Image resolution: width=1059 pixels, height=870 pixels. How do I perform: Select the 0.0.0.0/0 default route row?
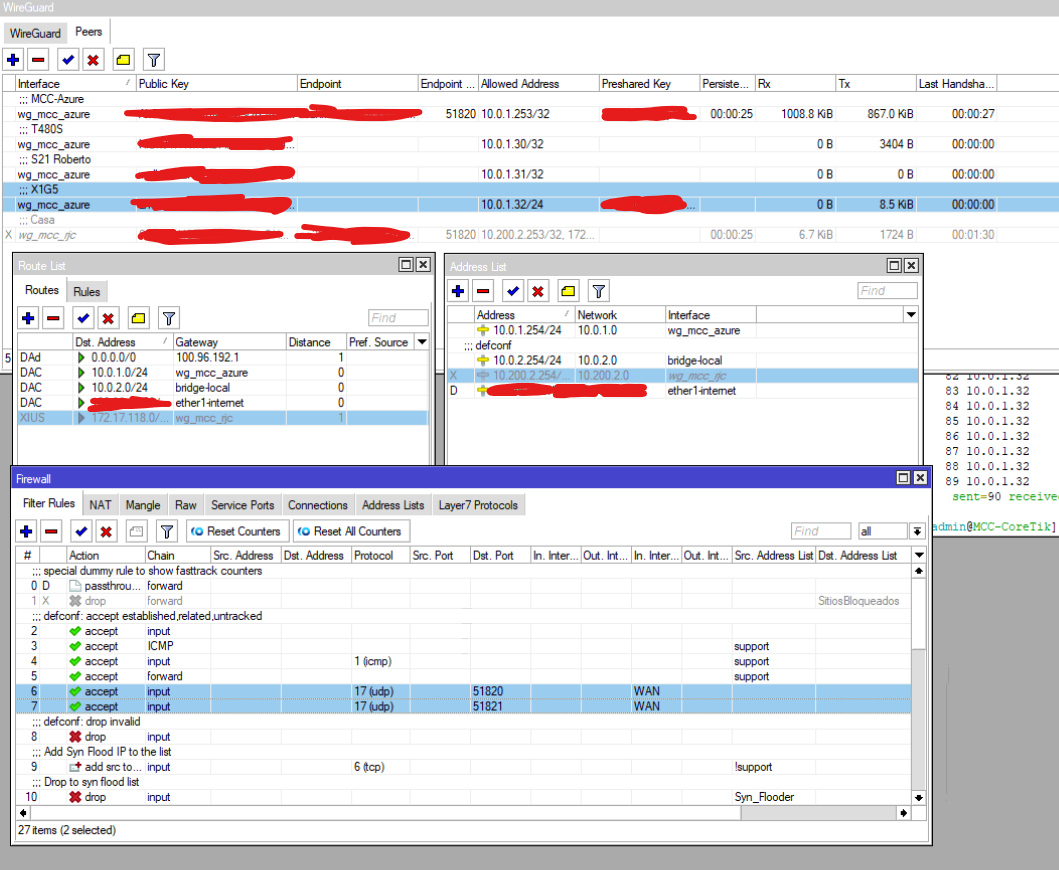[x=223, y=357]
